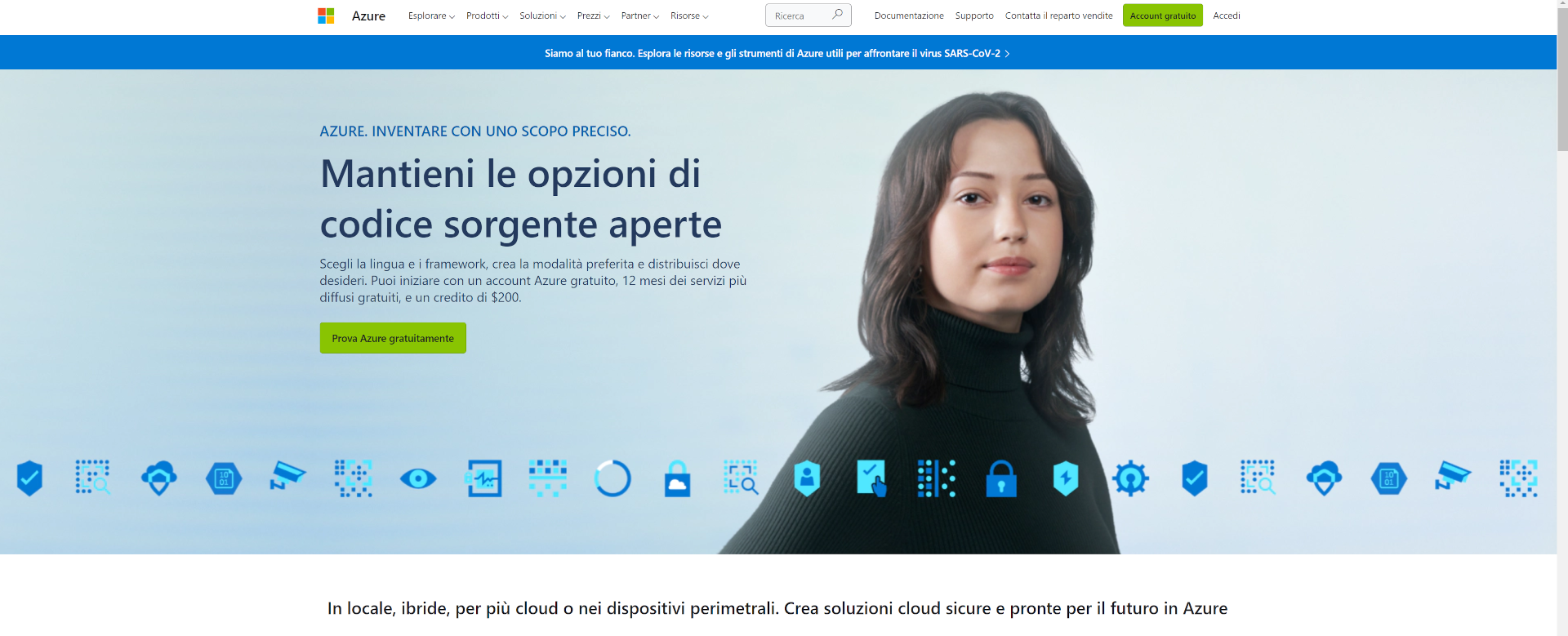Click the page vertical scrollbar
The height and width of the screenshot is (636, 1568).
(1561, 318)
